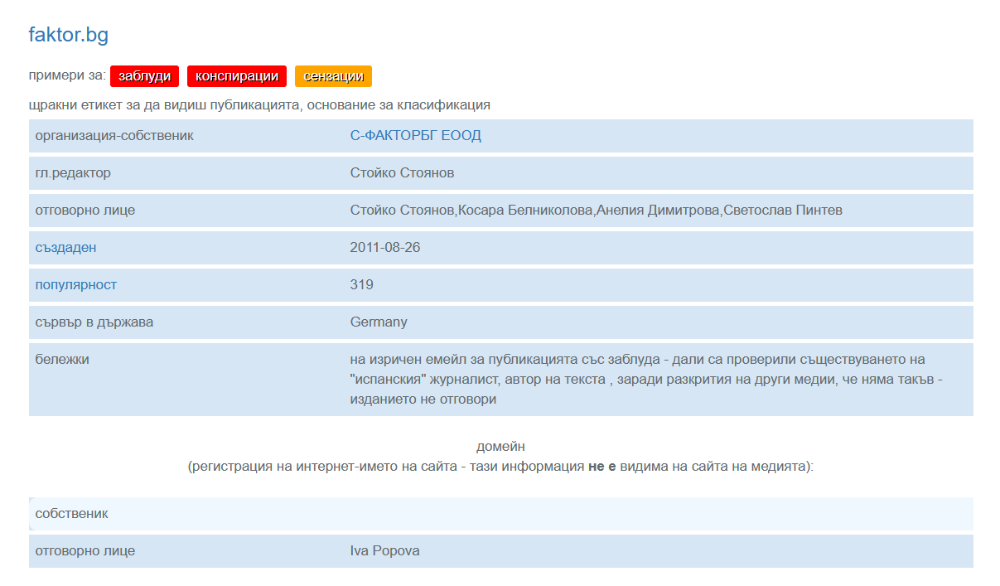Click the popularity value 319

(362, 285)
